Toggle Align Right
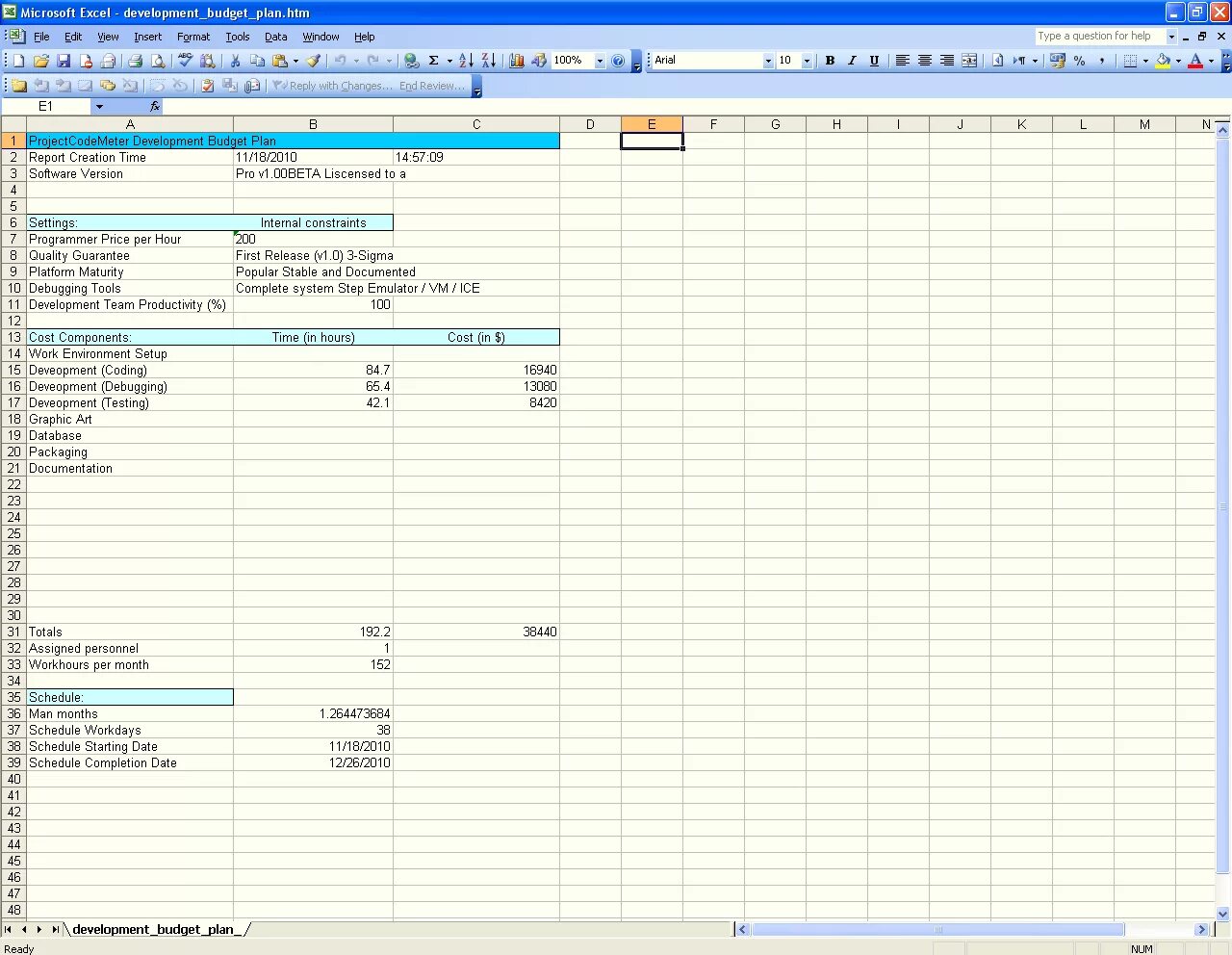The width and height of the screenshot is (1232, 955). pyautogui.click(x=947, y=61)
